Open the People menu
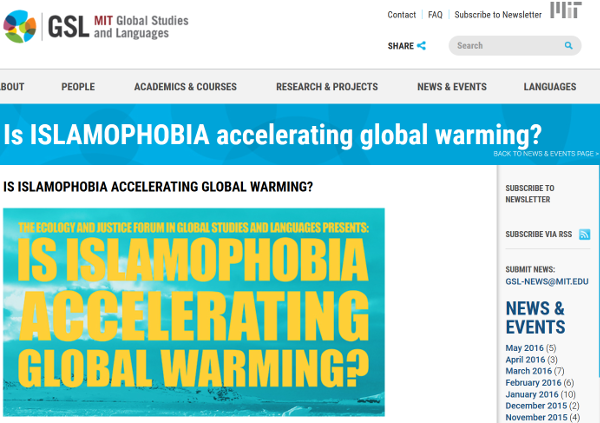Image resolution: width=600 pixels, height=423 pixels. 78,87
